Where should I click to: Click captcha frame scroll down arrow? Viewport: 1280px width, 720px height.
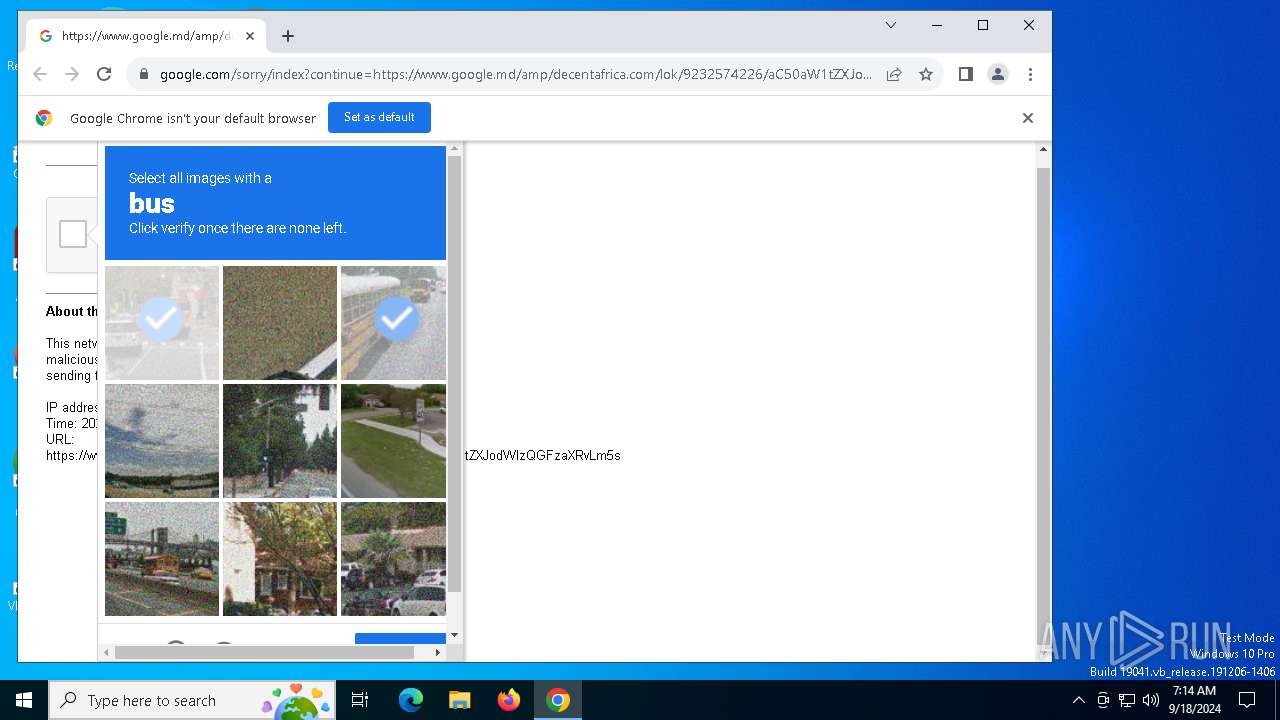[x=455, y=635]
